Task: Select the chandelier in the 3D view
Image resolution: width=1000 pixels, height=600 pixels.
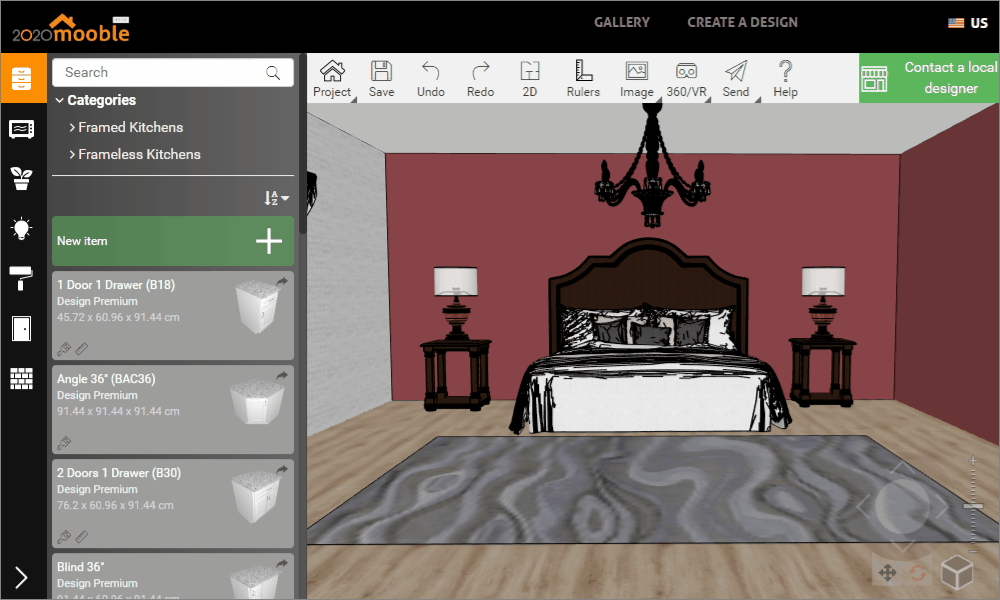Action: pos(652,166)
